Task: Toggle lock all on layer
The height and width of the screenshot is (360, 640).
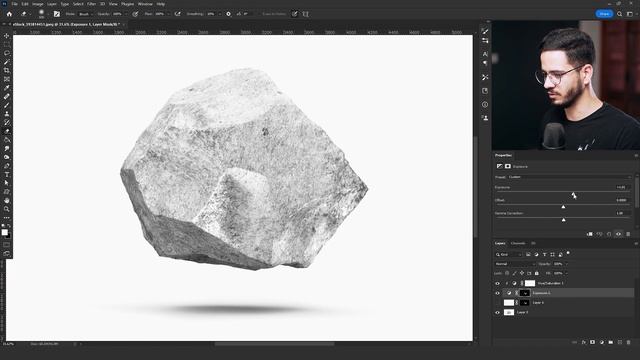Action: click(x=537, y=273)
